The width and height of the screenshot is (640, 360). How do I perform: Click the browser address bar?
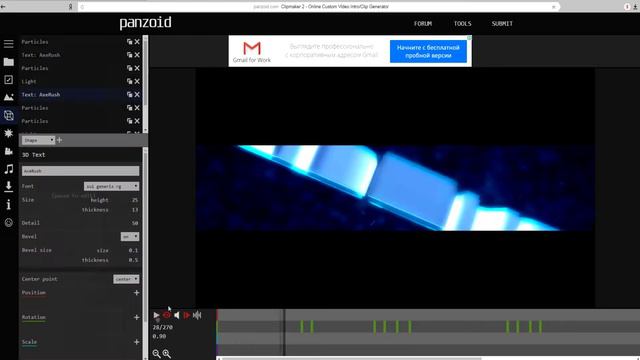click(318, 7)
